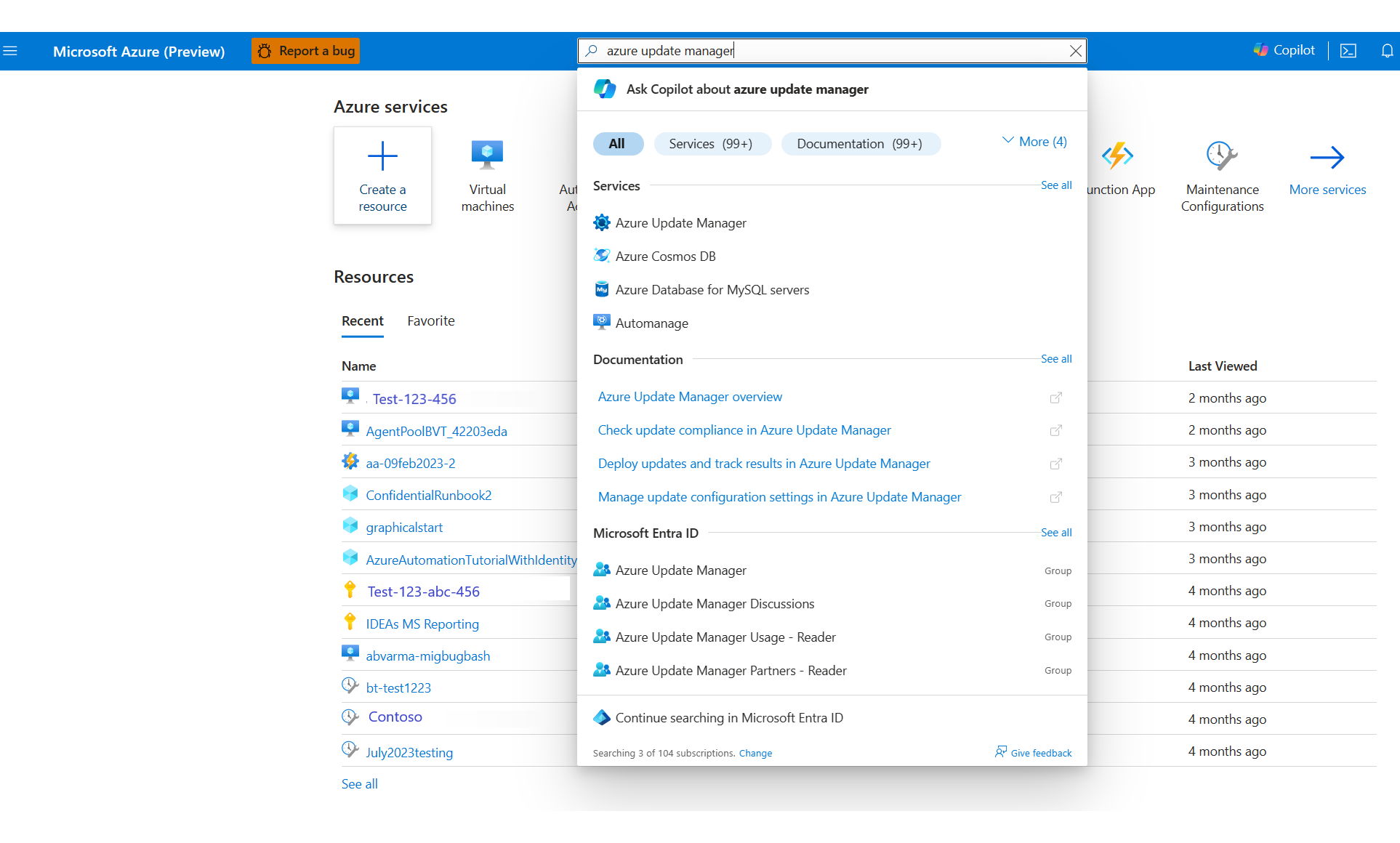Toggle to Favorite resources tab

click(x=432, y=320)
